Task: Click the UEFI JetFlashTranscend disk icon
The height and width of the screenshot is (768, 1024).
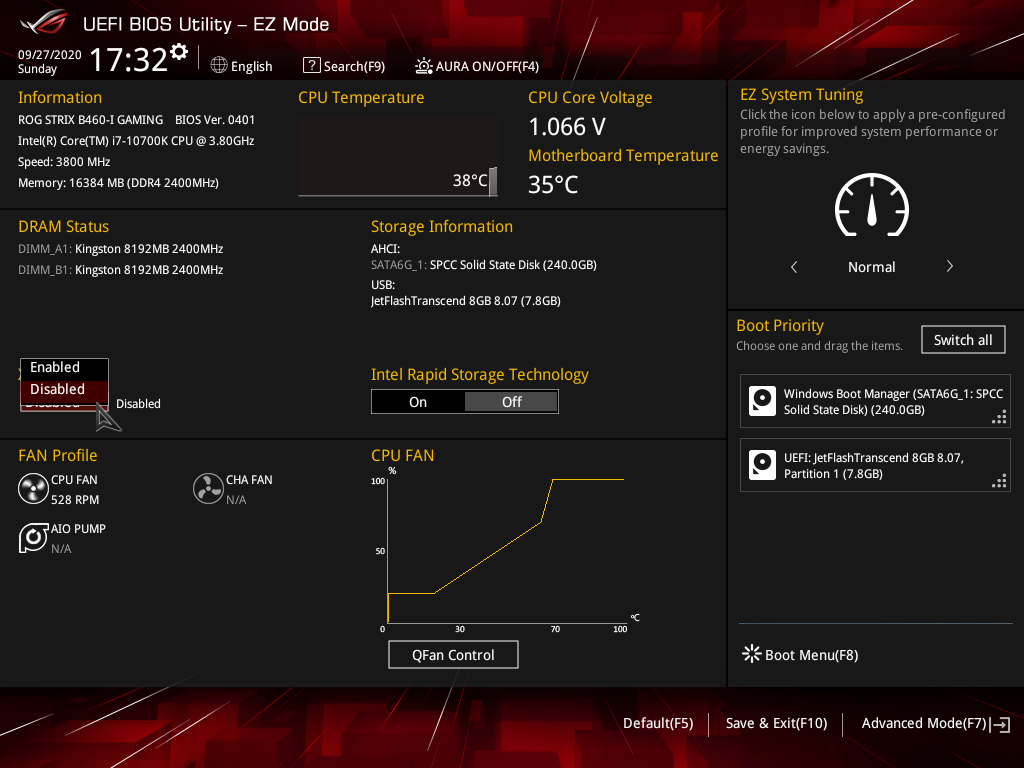Action: pyautogui.click(x=762, y=465)
